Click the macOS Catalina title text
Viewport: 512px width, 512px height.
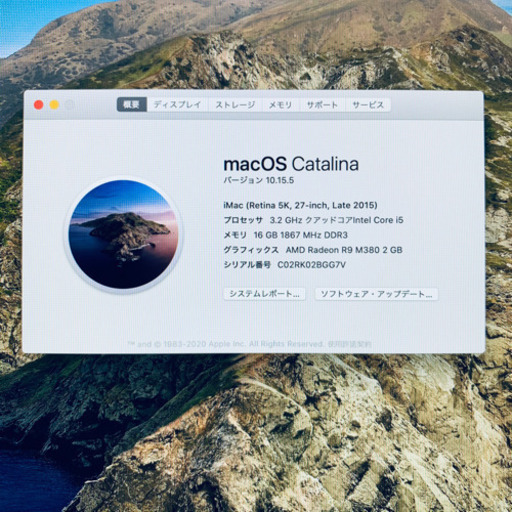(x=291, y=164)
